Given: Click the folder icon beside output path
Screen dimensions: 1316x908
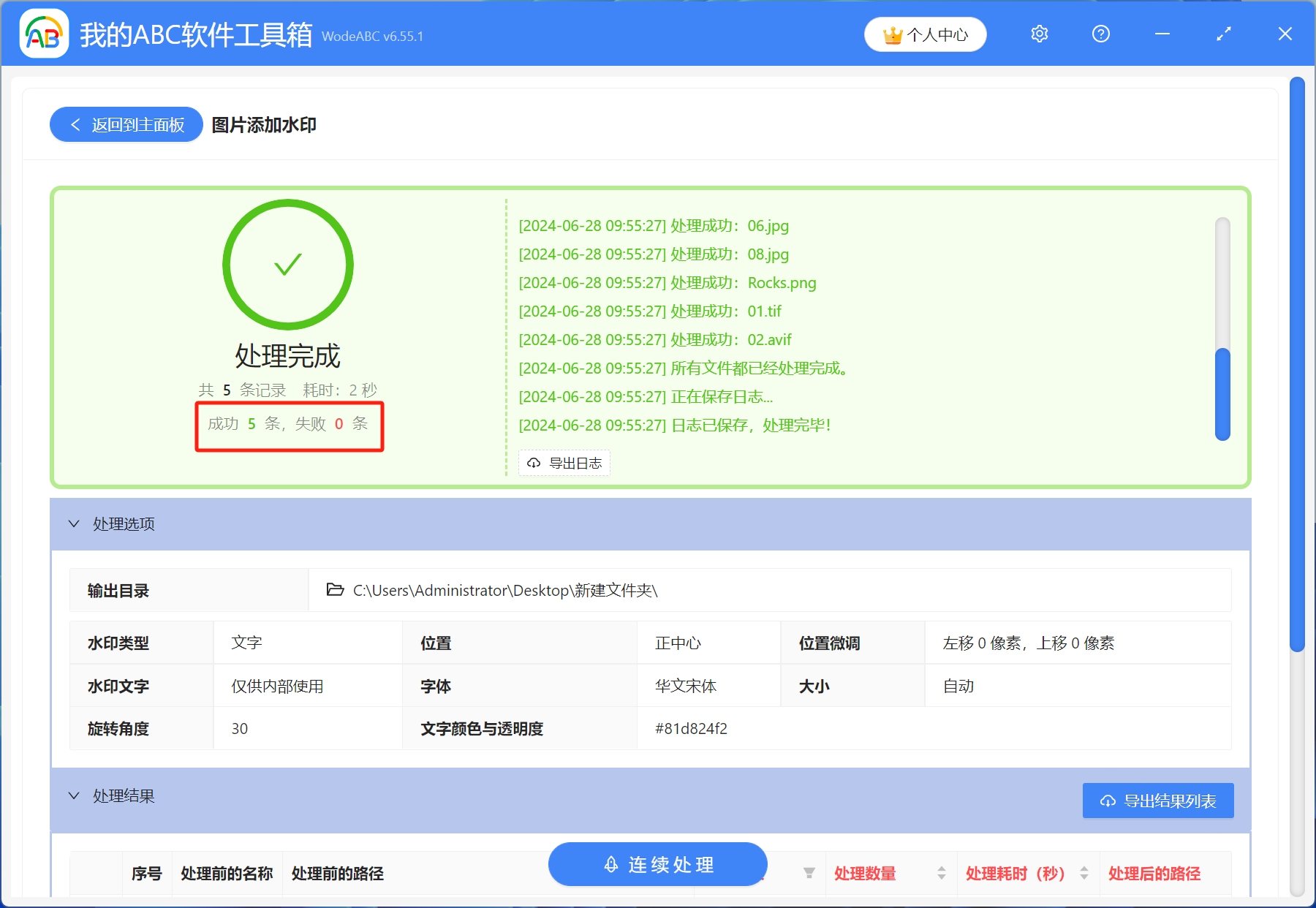Looking at the screenshot, I should 335,590.
